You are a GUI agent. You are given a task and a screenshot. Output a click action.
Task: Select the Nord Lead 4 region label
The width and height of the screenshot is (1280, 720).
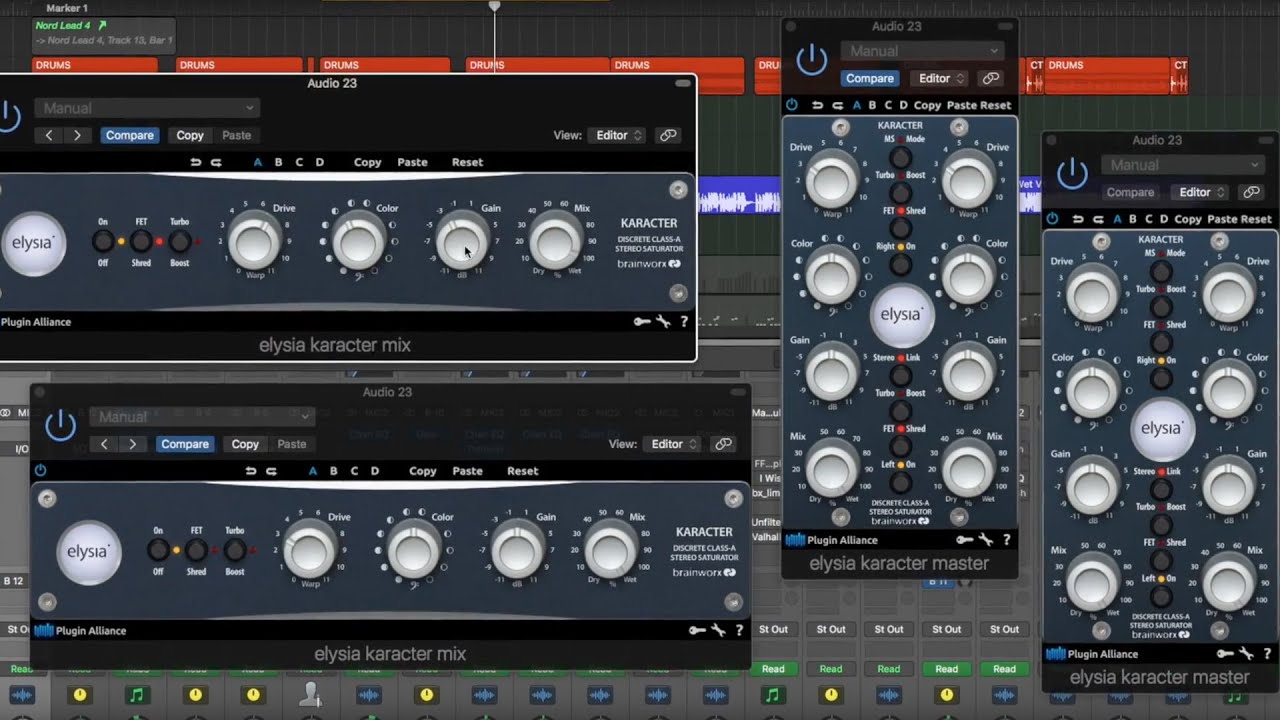click(62, 25)
